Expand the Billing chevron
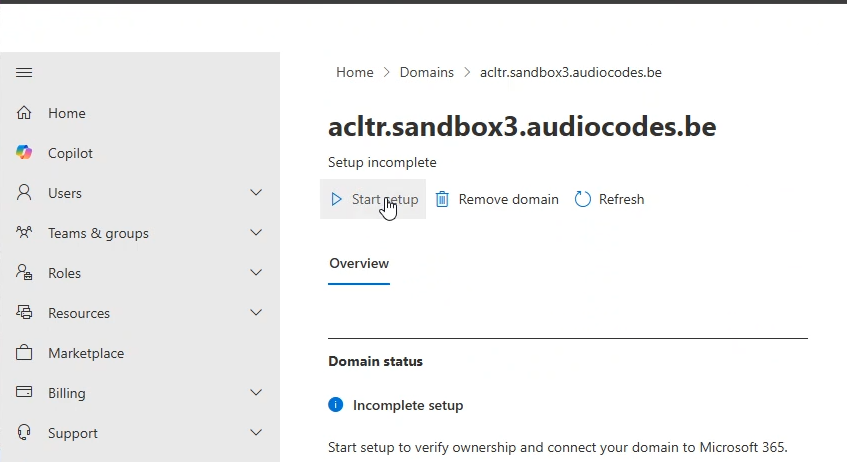This screenshot has height=462, width=847. pyautogui.click(x=256, y=392)
